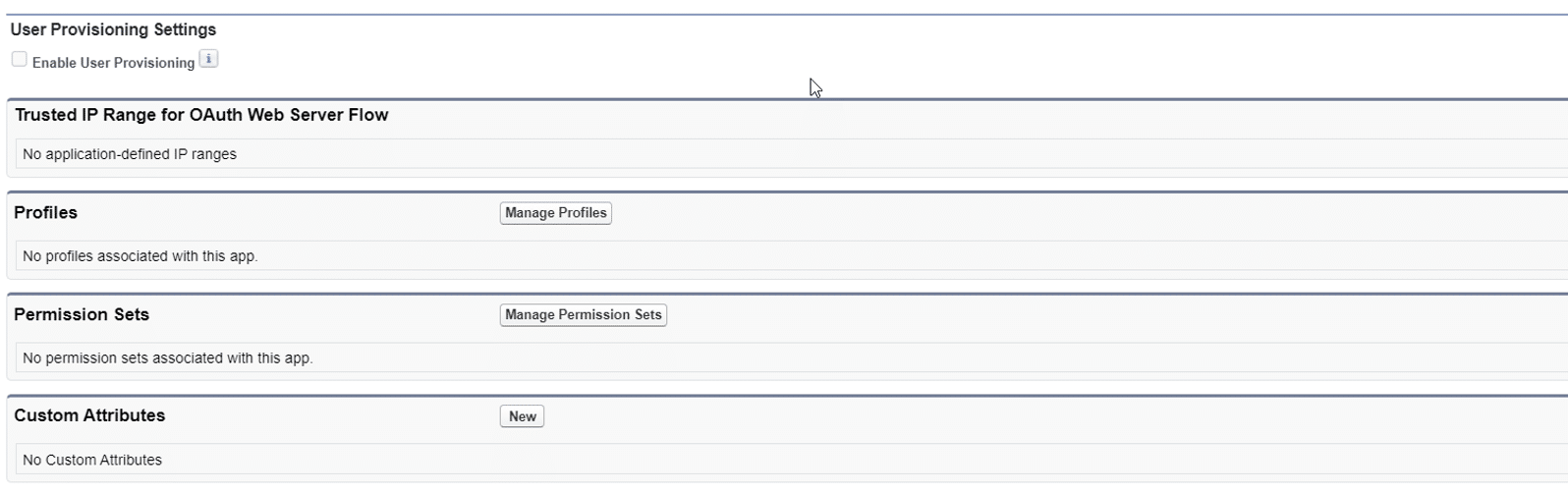Open Manage Permission Sets

coord(584,315)
